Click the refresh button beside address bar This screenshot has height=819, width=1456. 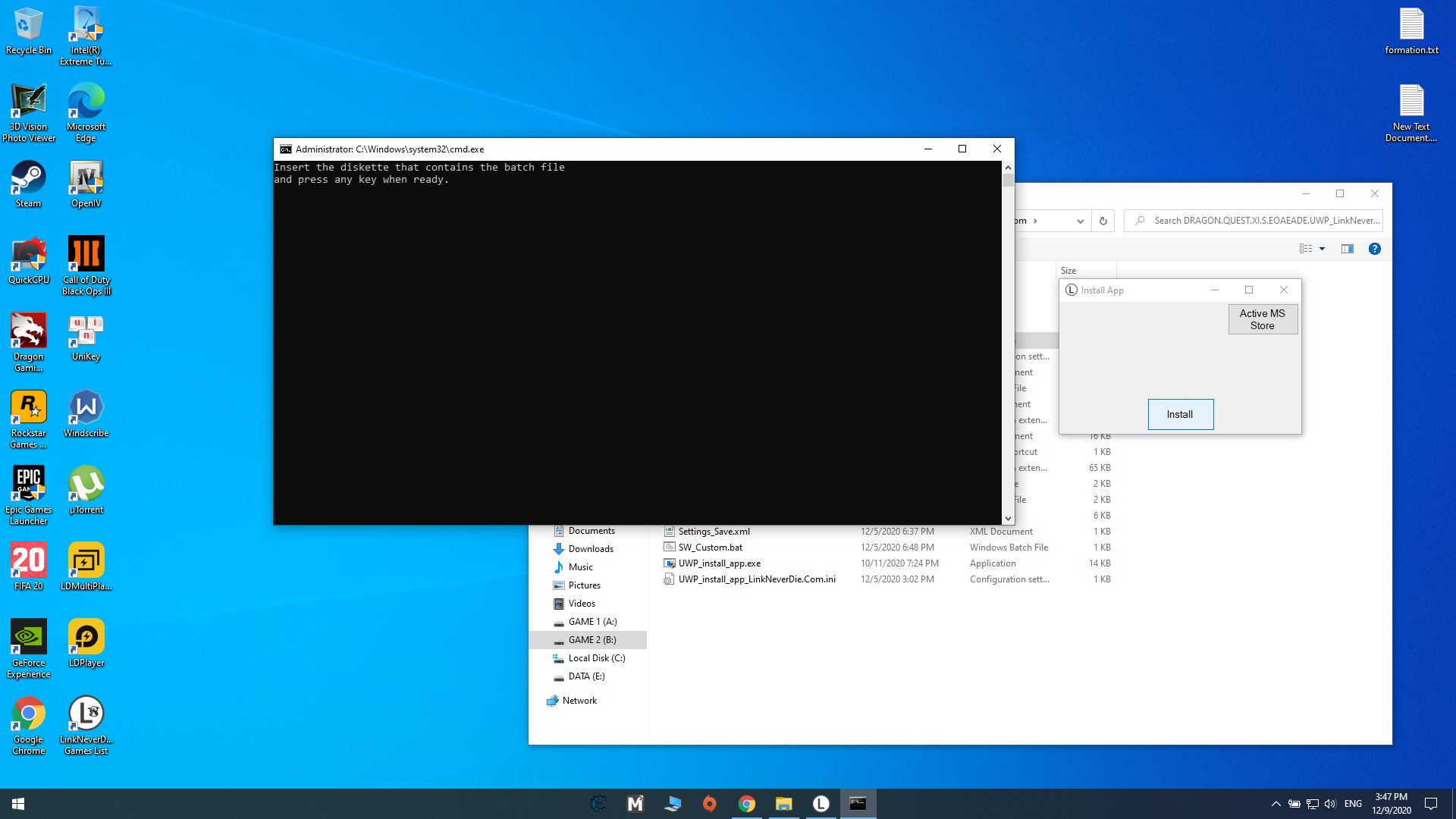[1103, 221]
